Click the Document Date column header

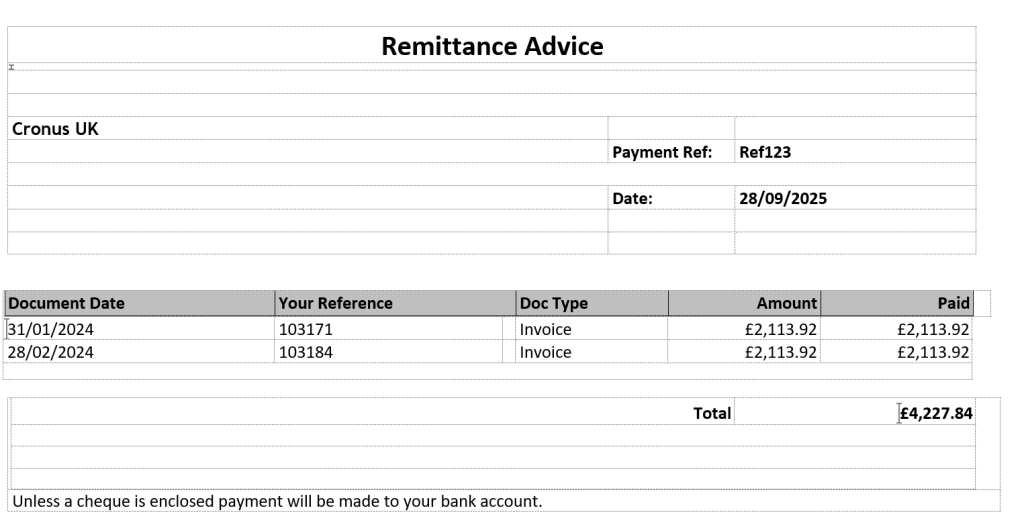66,304
